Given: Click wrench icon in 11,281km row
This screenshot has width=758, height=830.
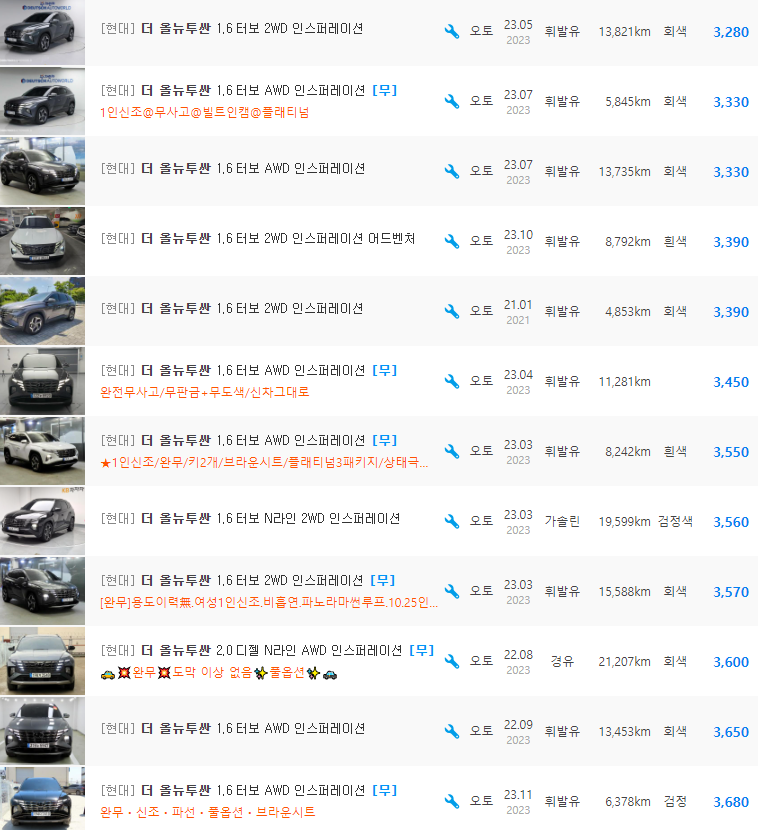Looking at the screenshot, I should (x=452, y=381).
